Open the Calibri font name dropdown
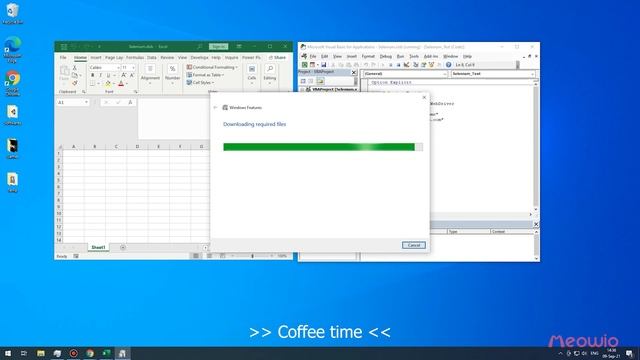The image size is (640, 360). 118,67
